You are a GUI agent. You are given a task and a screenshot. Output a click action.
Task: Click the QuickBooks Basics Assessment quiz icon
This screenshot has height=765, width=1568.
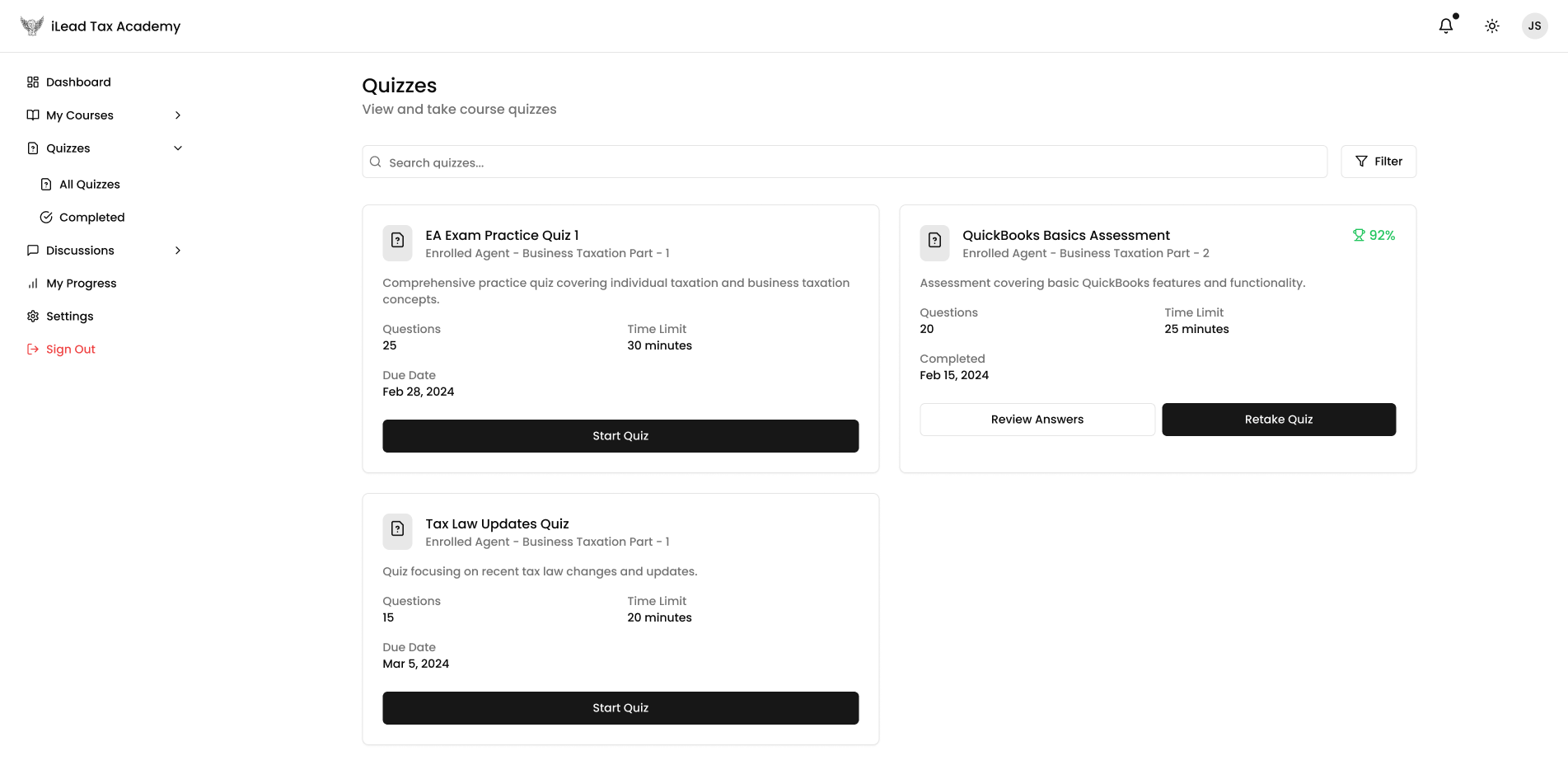coord(934,241)
